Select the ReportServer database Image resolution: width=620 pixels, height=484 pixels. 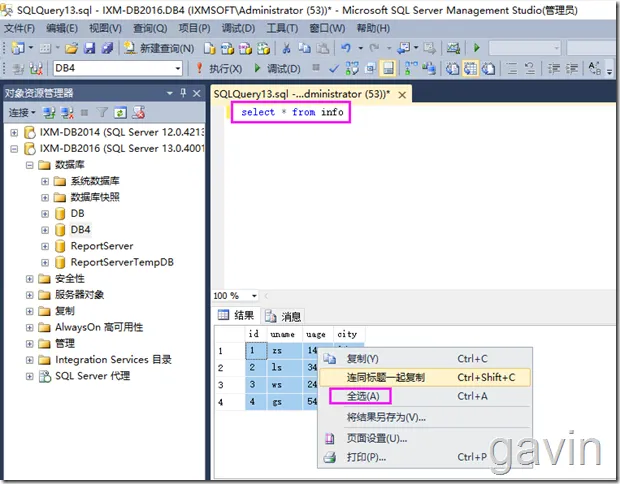coord(102,246)
